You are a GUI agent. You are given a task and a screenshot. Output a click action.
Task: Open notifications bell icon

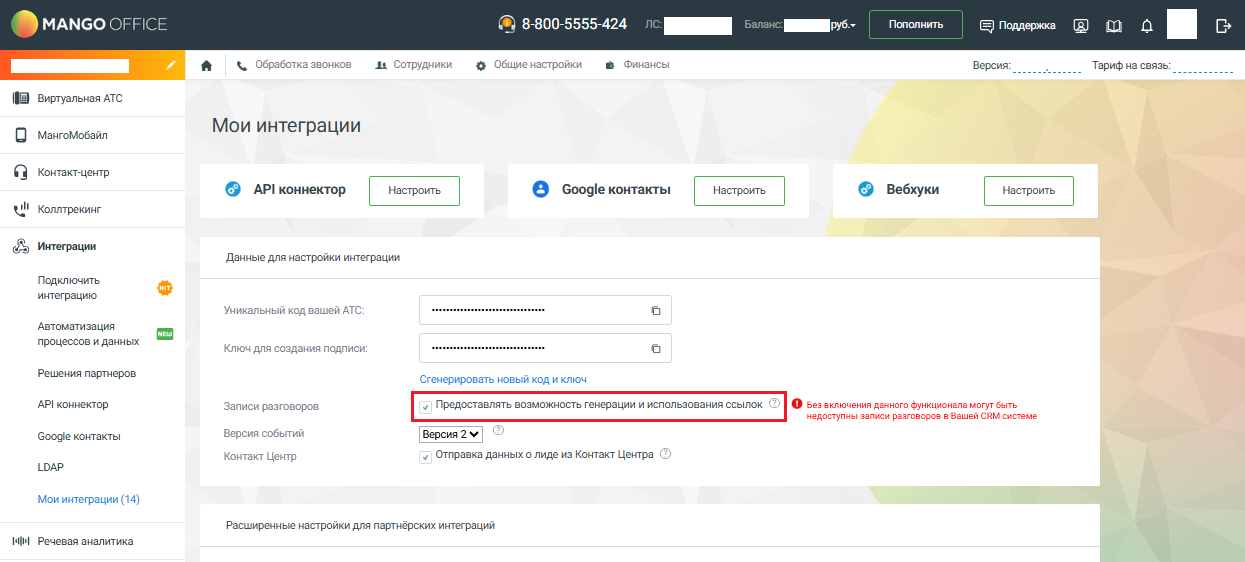(1147, 26)
